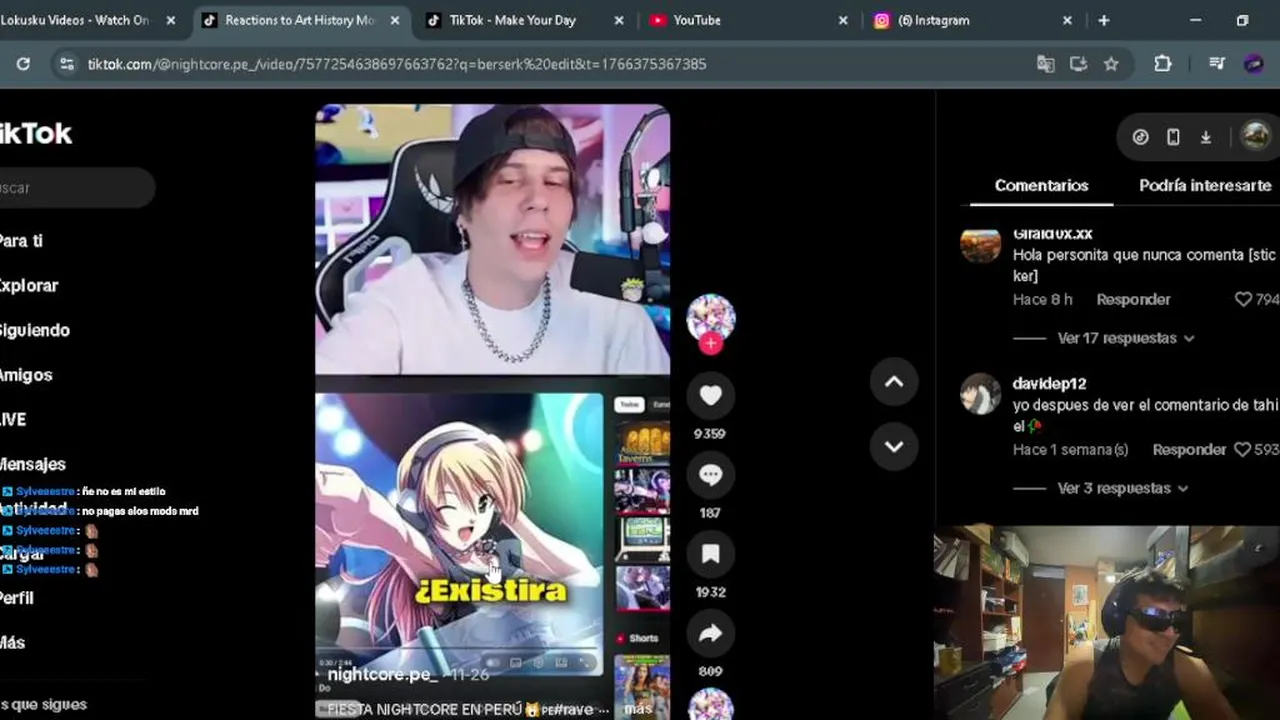This screenshot has width=1280, height=720.
Task: Focus the TikTok search field
Action: (75, 188)
